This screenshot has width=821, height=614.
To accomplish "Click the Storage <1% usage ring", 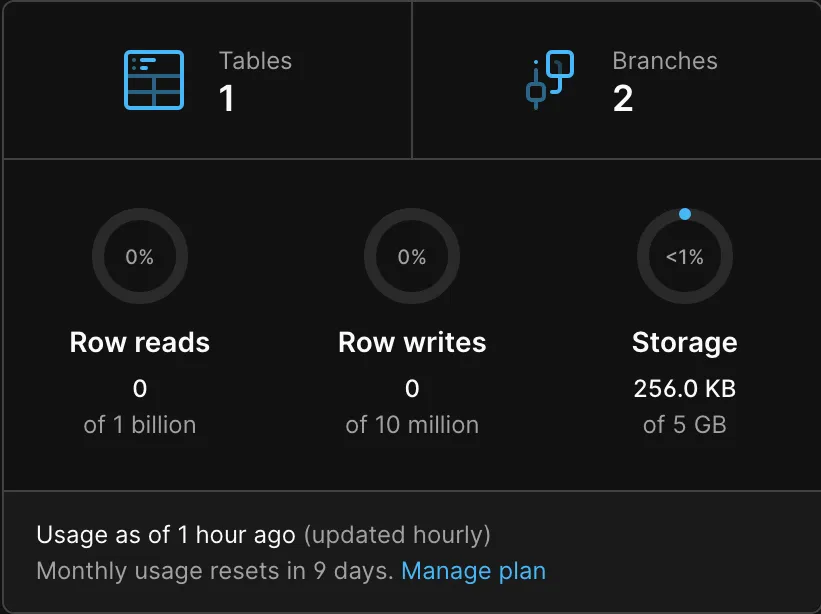I will click(x=685, y=256).
